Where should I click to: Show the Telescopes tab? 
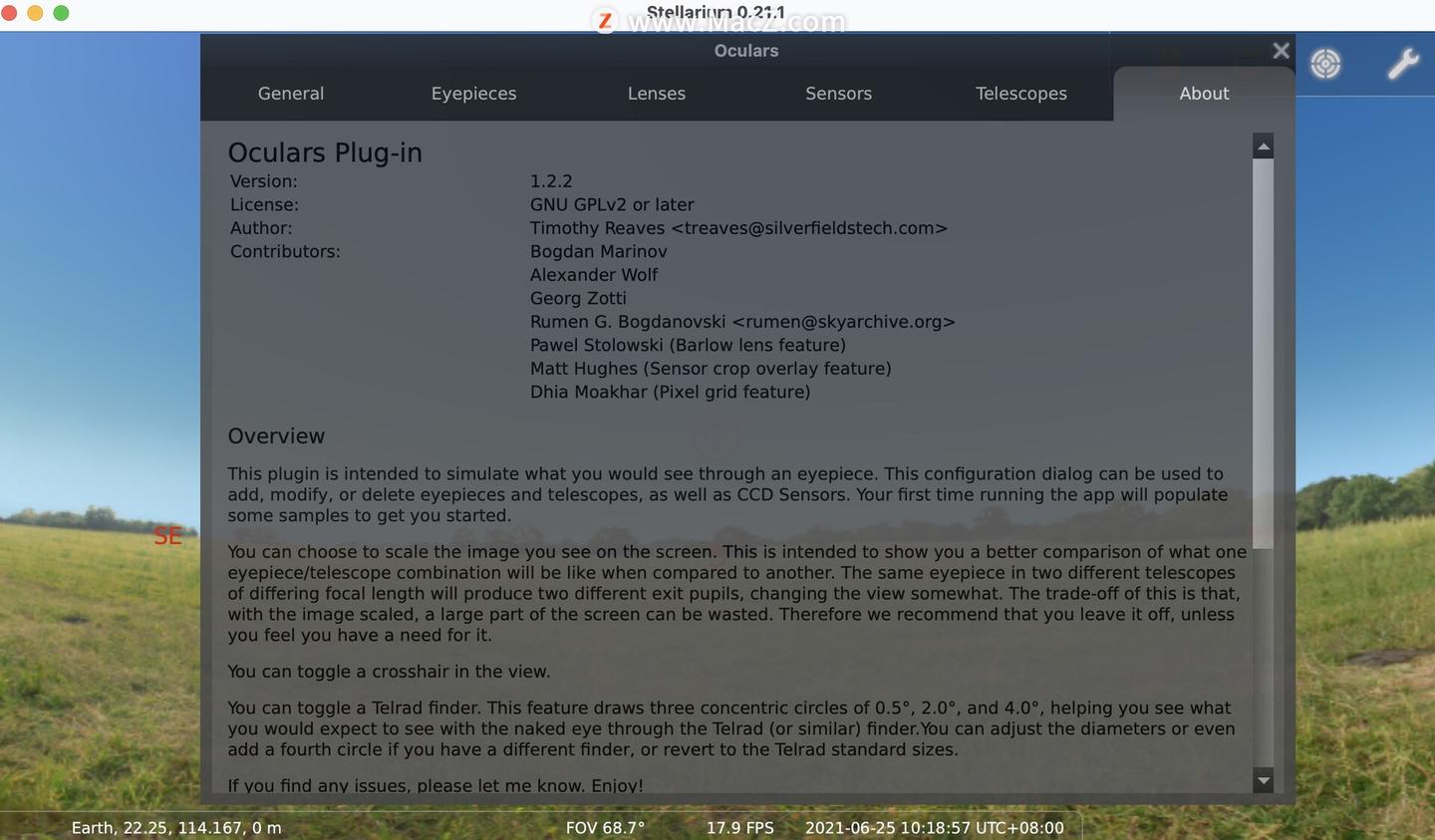(x=1021, y=94)
